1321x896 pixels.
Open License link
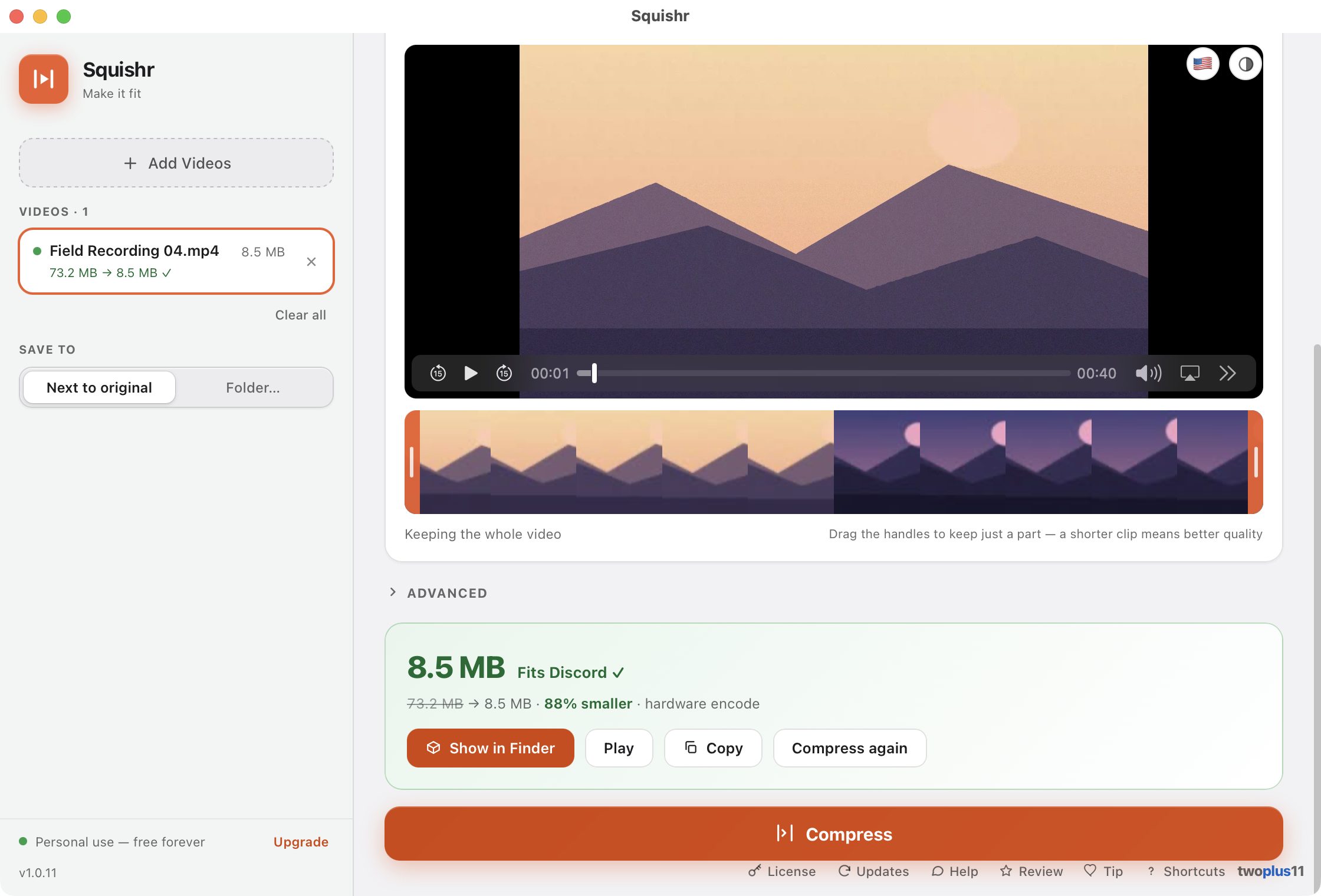[x=782, y=871]
